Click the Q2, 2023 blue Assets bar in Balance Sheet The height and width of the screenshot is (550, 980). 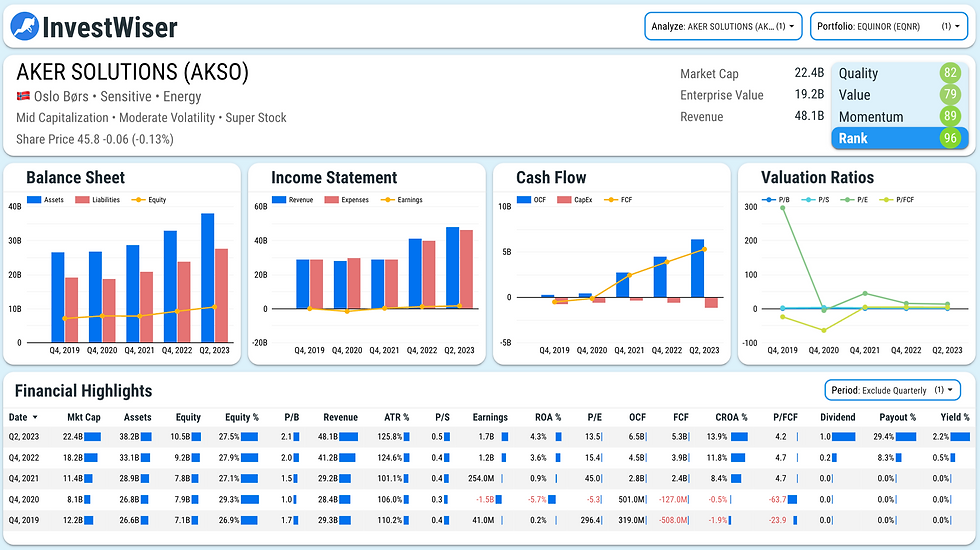coord(208,278)
